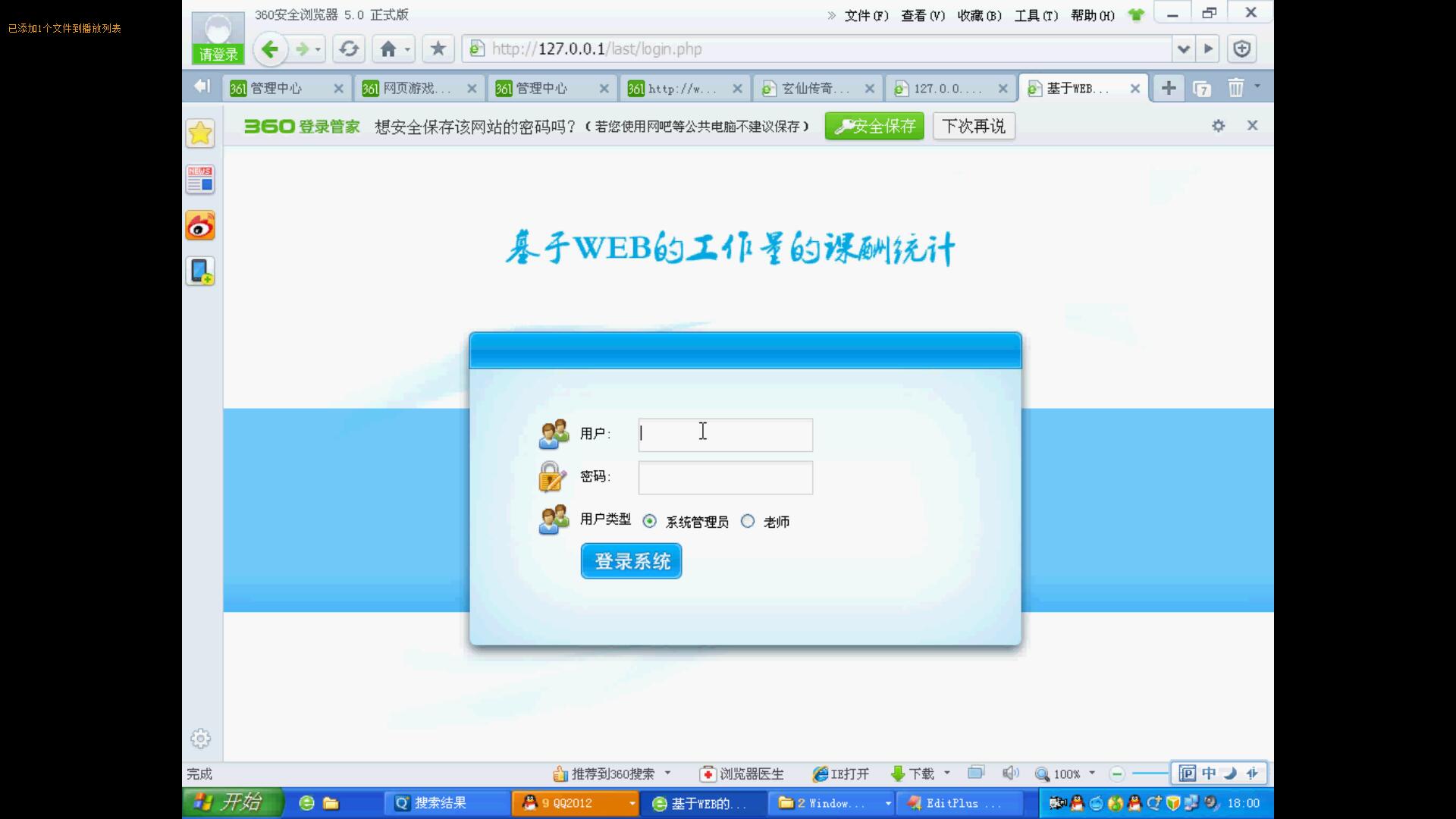Bookmark page with the star toolbar icon
Viewport: 1456px width, 819px height.
(438, 49)
